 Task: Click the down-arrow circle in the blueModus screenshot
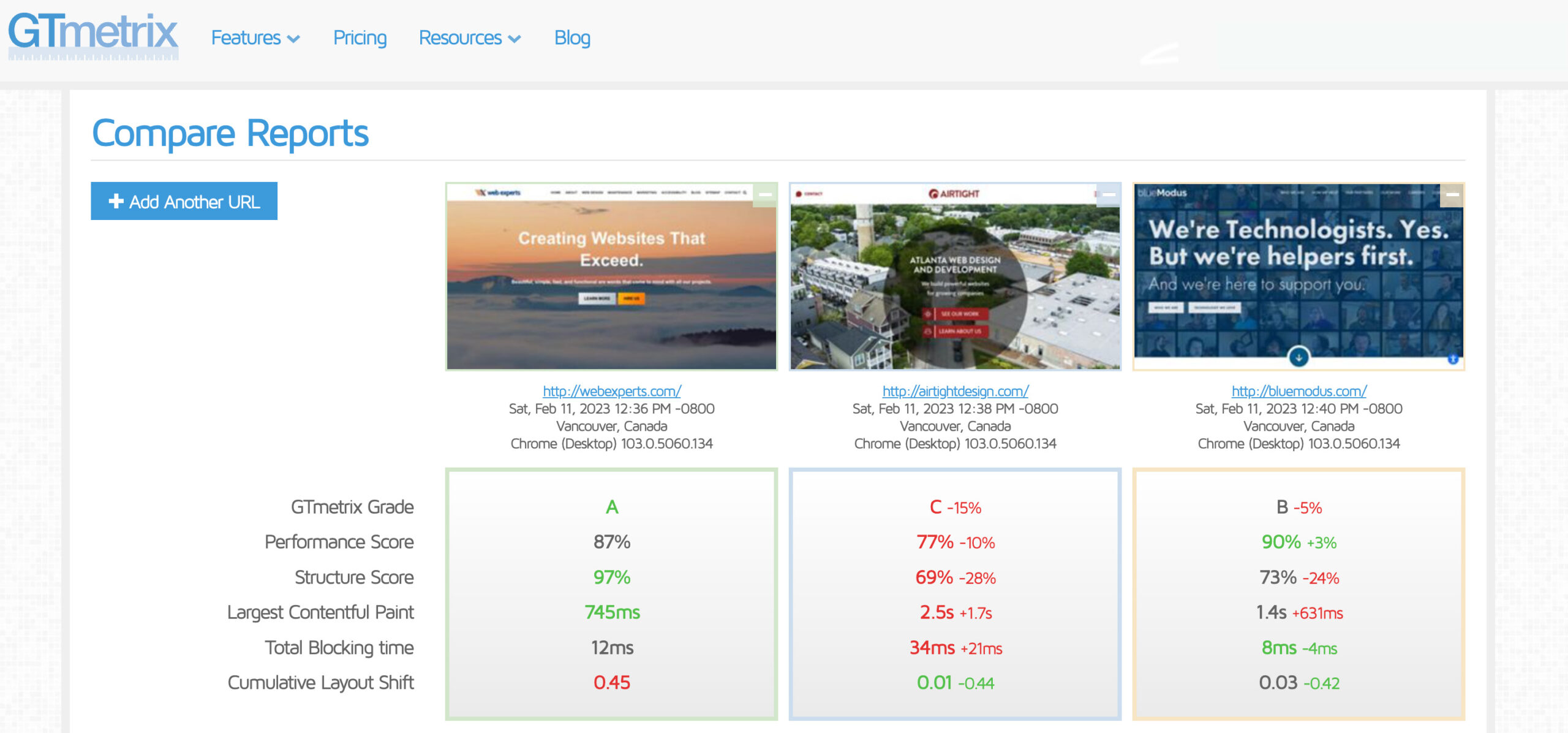(1298, 357)
